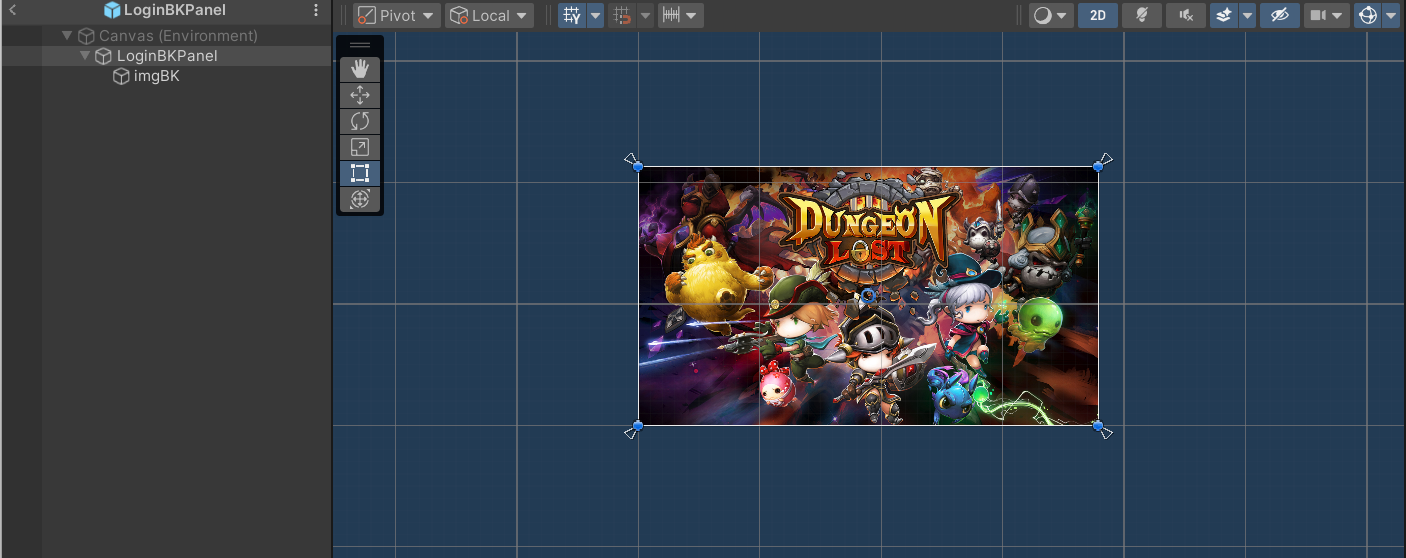Select Canvas (Environment) in hierarchy
The height and width of the screenshot is (558, 1406).
178,36
